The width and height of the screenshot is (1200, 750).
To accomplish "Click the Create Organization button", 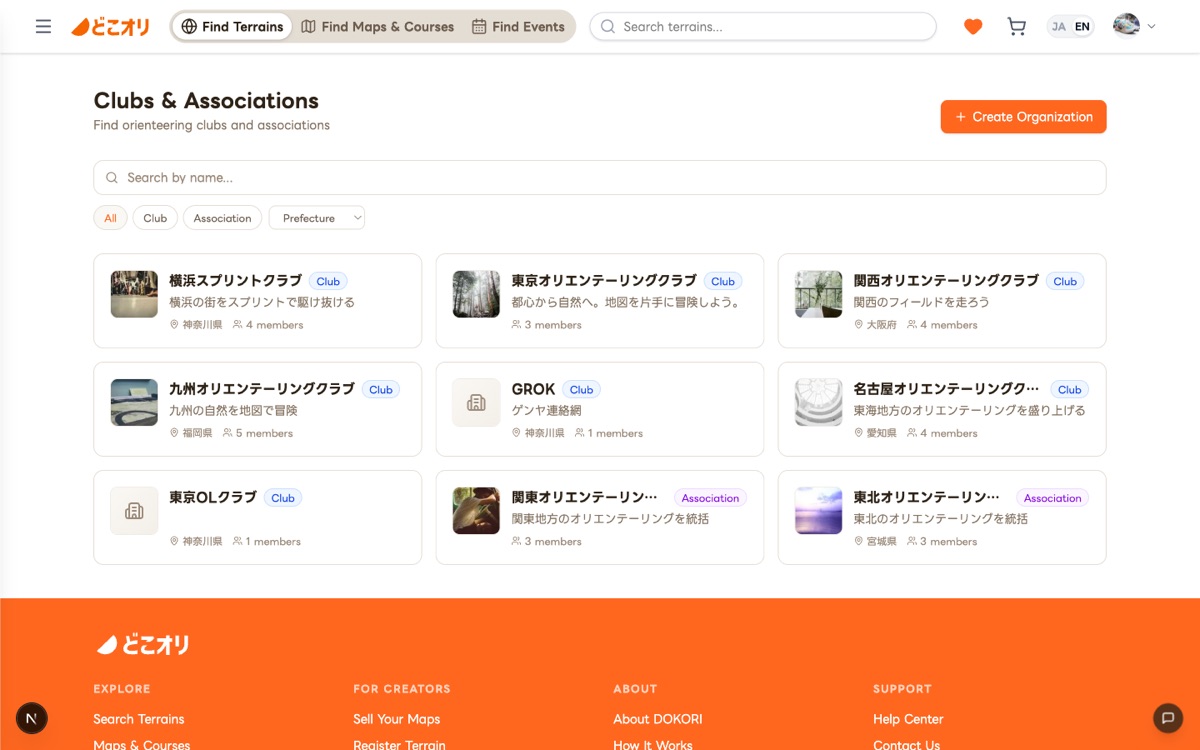I will [x=1023, y=116].
